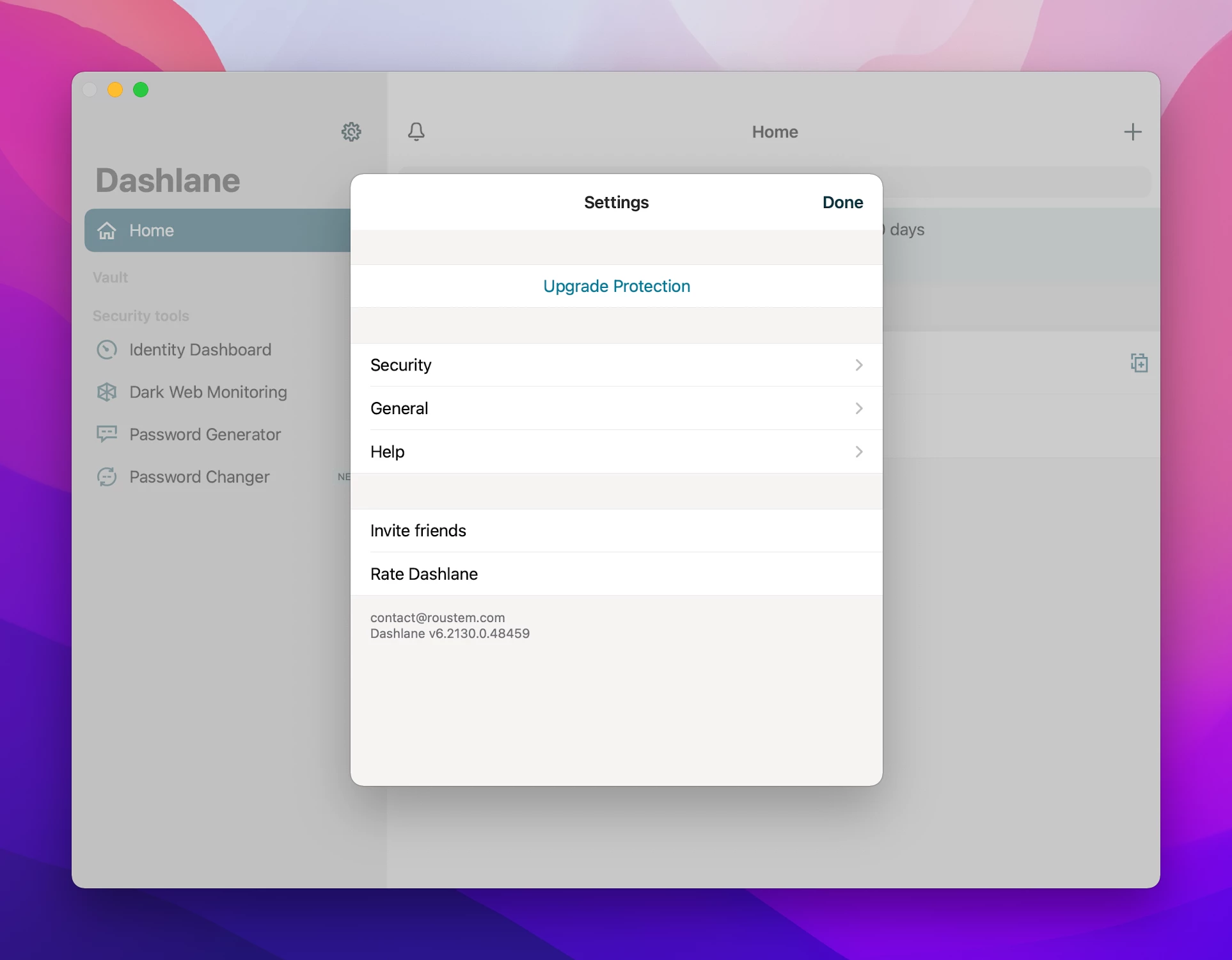
Task: Close Settings with the Done button
Action: click(x=842, y=202)
